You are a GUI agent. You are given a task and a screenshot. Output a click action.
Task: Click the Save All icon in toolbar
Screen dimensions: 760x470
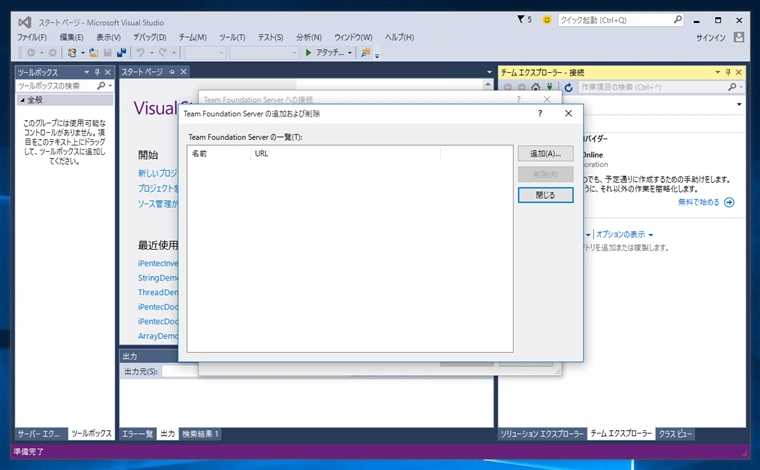(121, 52)
